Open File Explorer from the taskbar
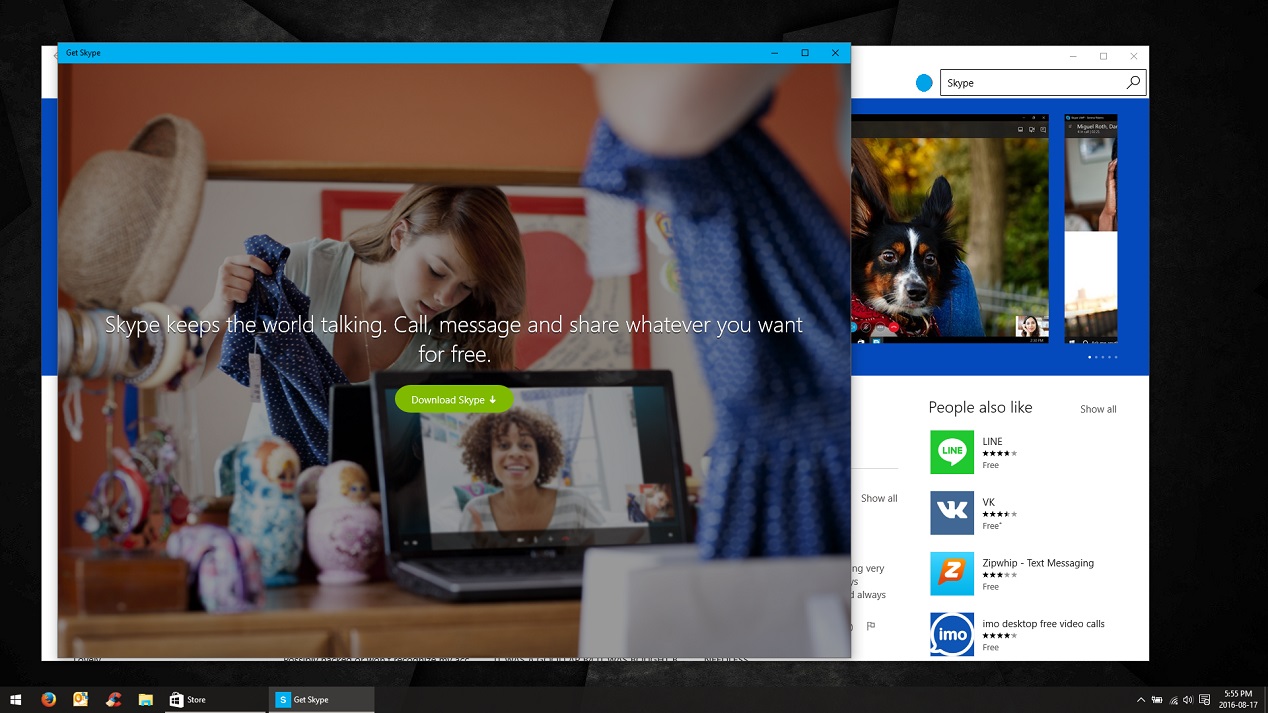The width and height of the screenshot is (1268, 713). 145,699
